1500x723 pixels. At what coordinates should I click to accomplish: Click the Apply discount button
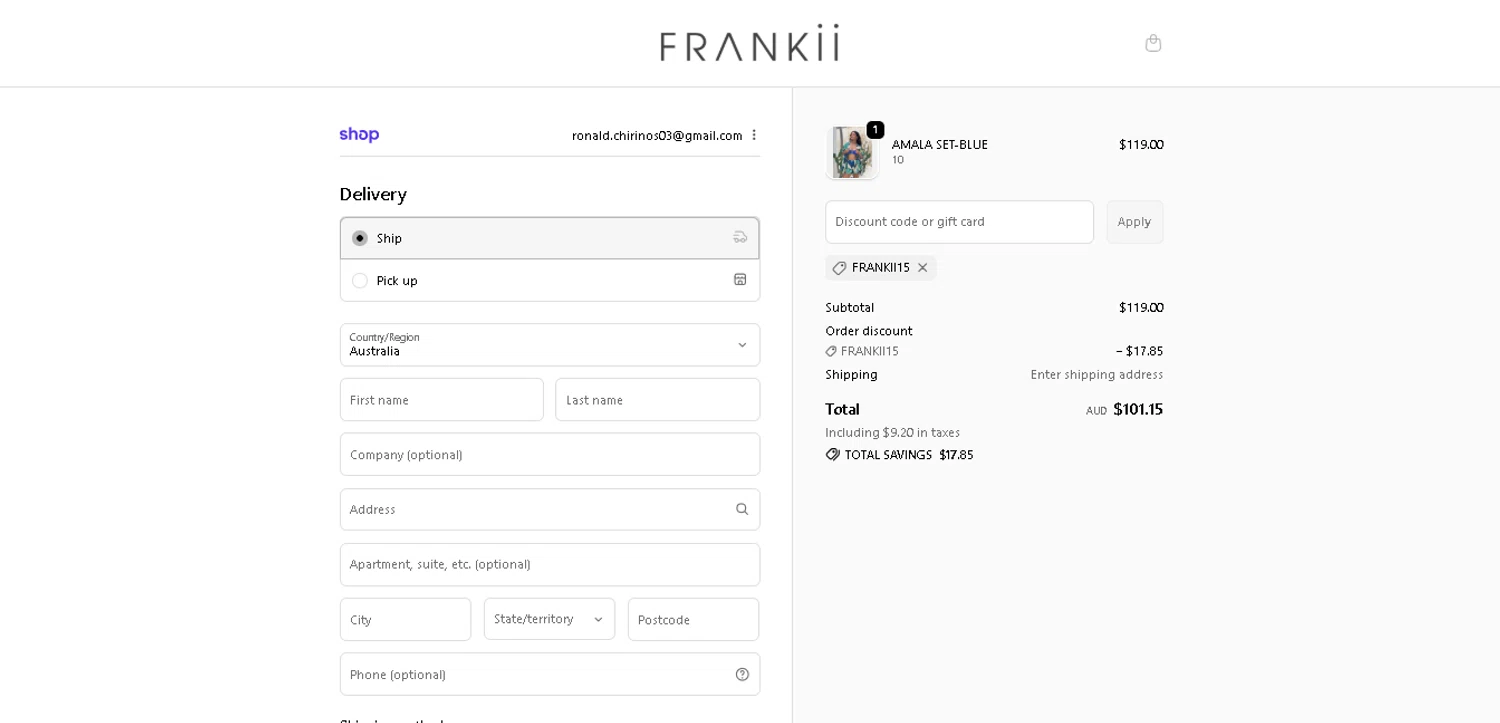point(1134,222)
